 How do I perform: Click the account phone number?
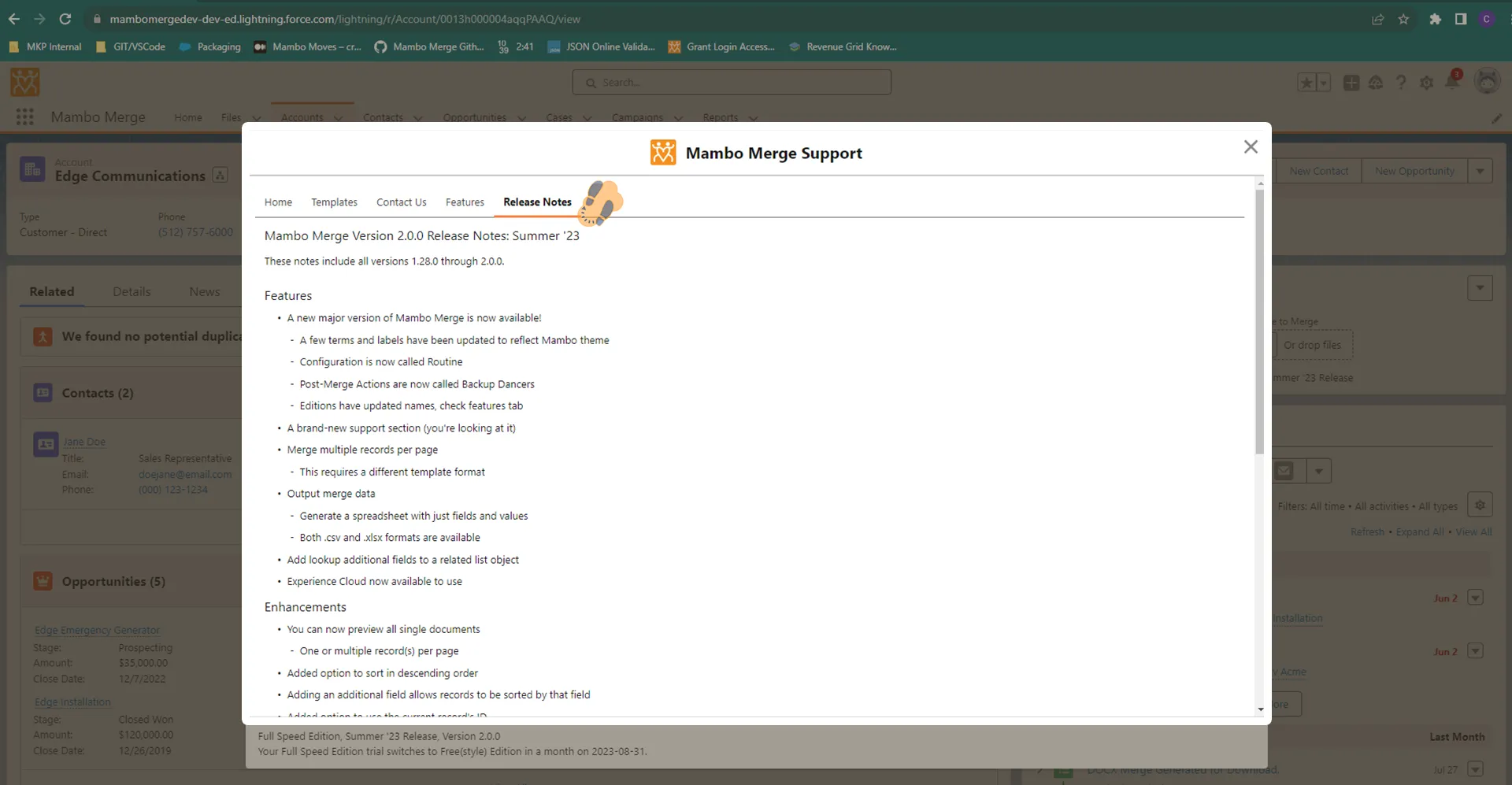pyautogui.click(x=195, y=232)
